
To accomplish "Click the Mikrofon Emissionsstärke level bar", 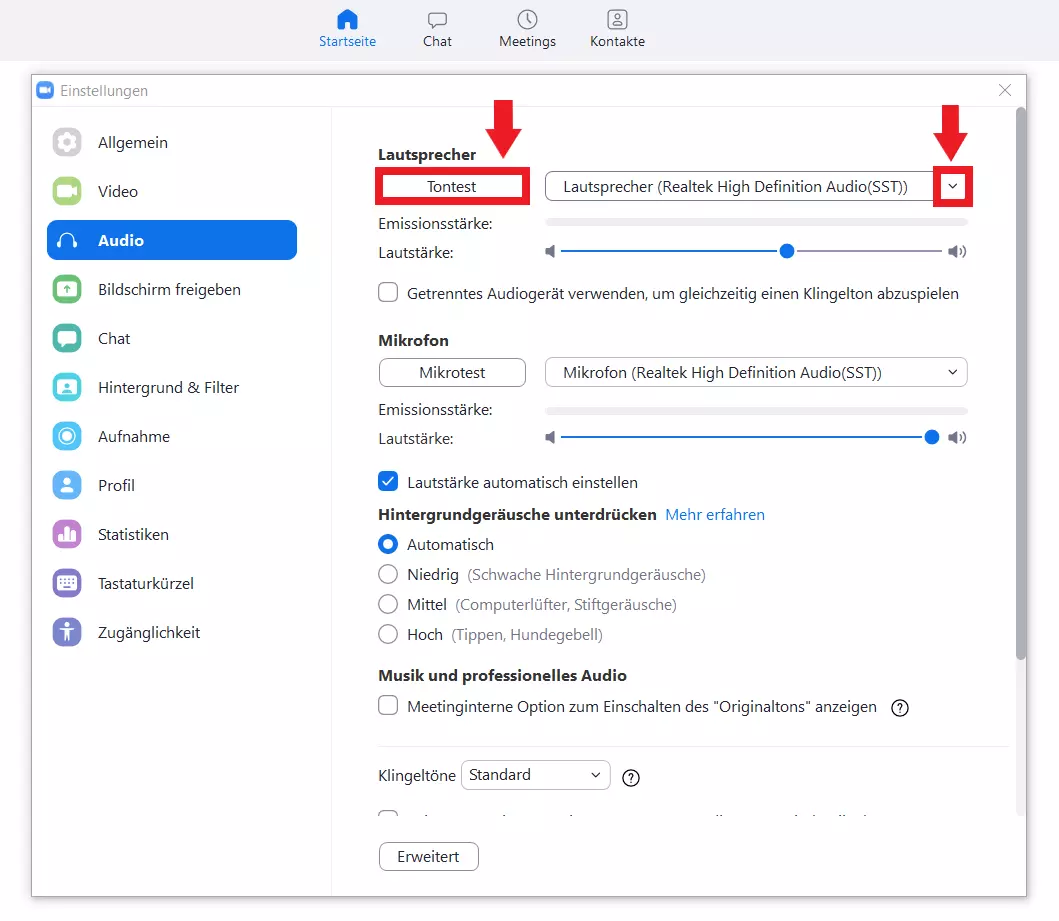I will pyautogui.click(x=756, y=411).
